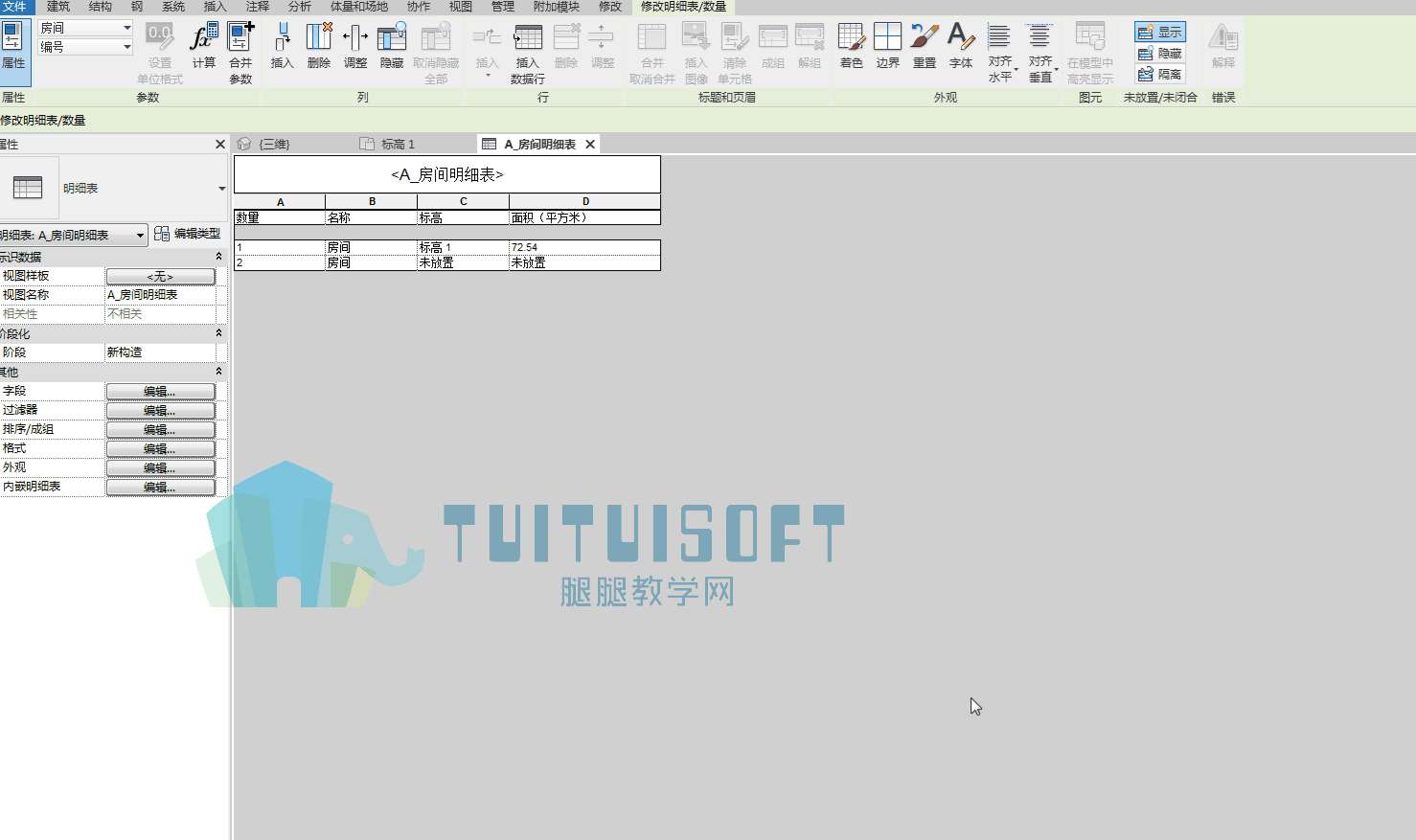Select column header D in schedule
This screenshot has width=1416, height=840.
click(585, 202)
